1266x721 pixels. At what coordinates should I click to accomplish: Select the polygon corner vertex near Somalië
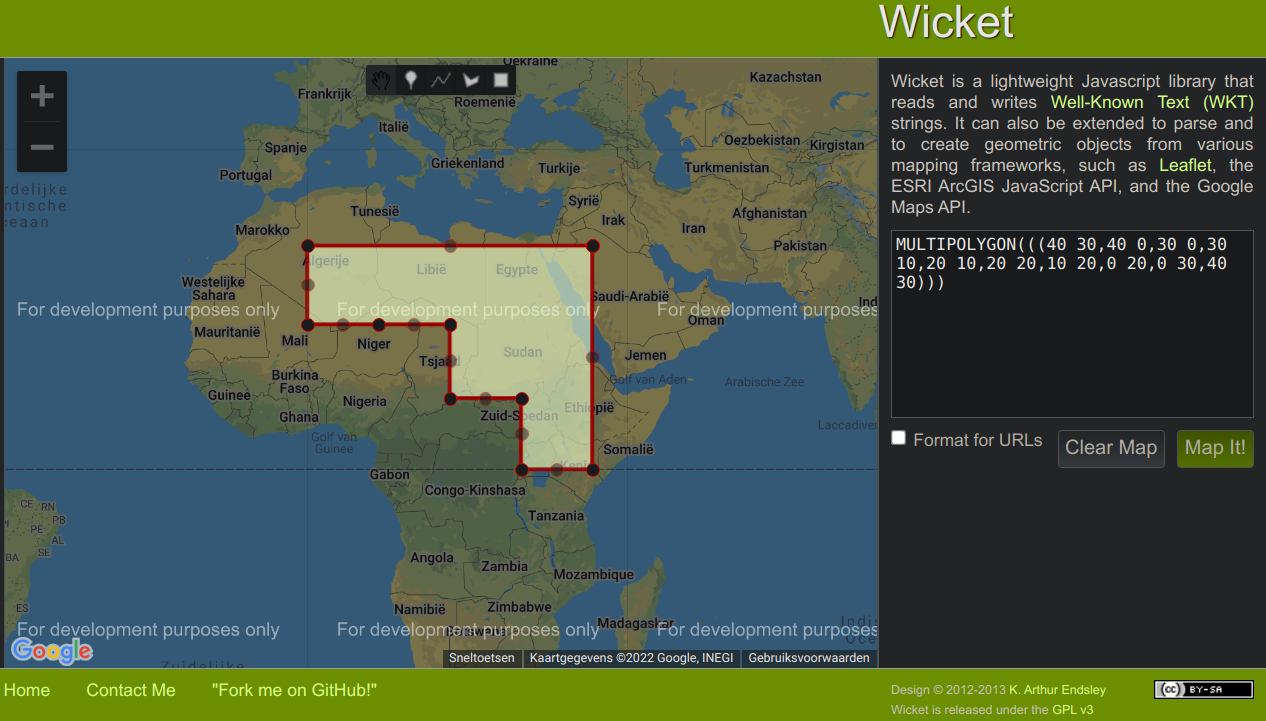593,470
